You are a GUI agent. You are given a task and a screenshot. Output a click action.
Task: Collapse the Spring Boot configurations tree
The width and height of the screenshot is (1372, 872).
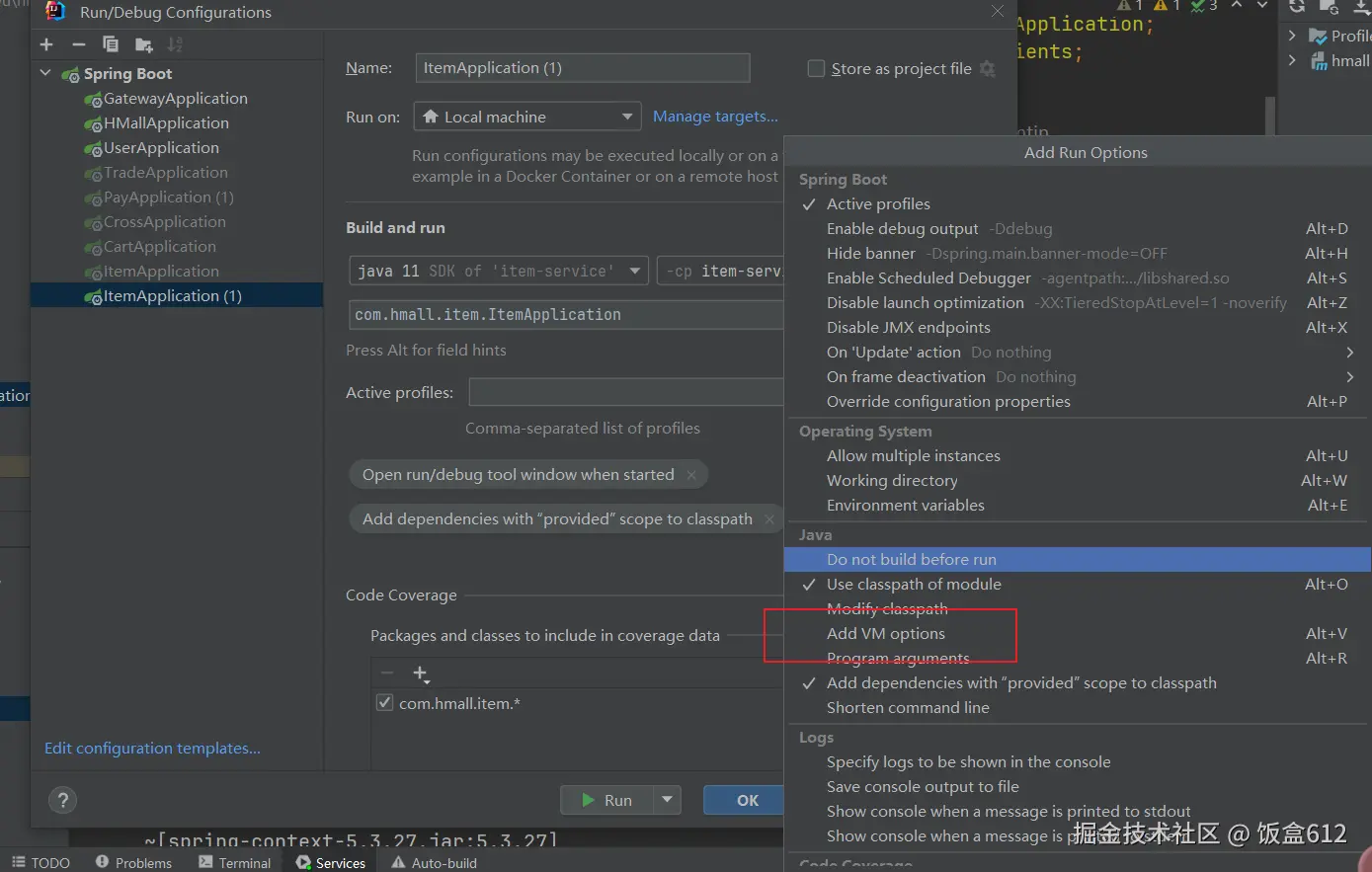pyautogui.click(x=45, y=73)
